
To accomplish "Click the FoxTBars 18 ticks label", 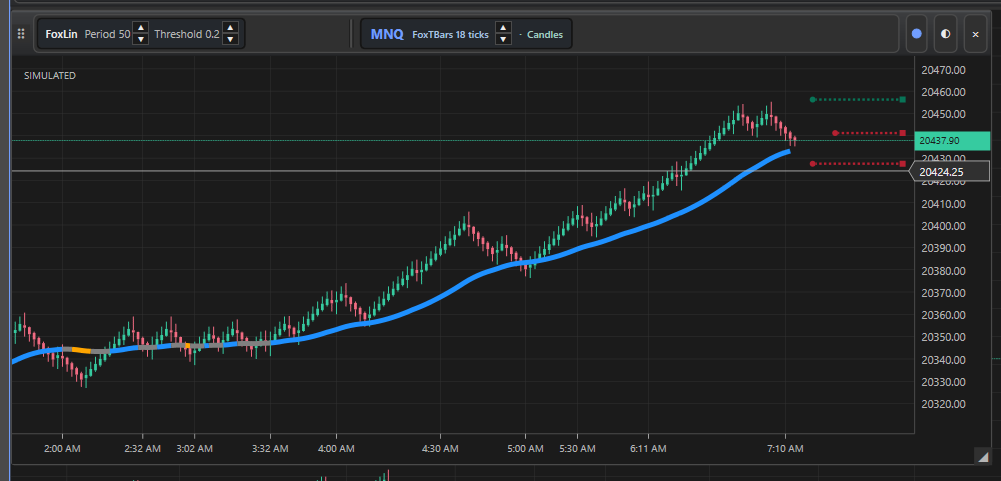I will 450,34.
